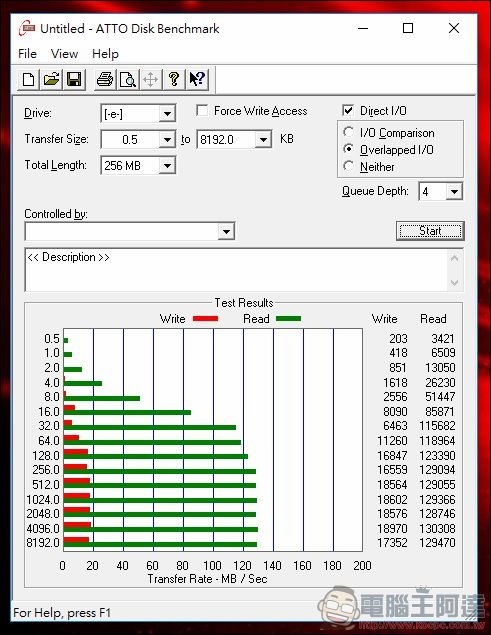
Task: Open Print Preview toolbar icon
Action: tap(128, 79)
